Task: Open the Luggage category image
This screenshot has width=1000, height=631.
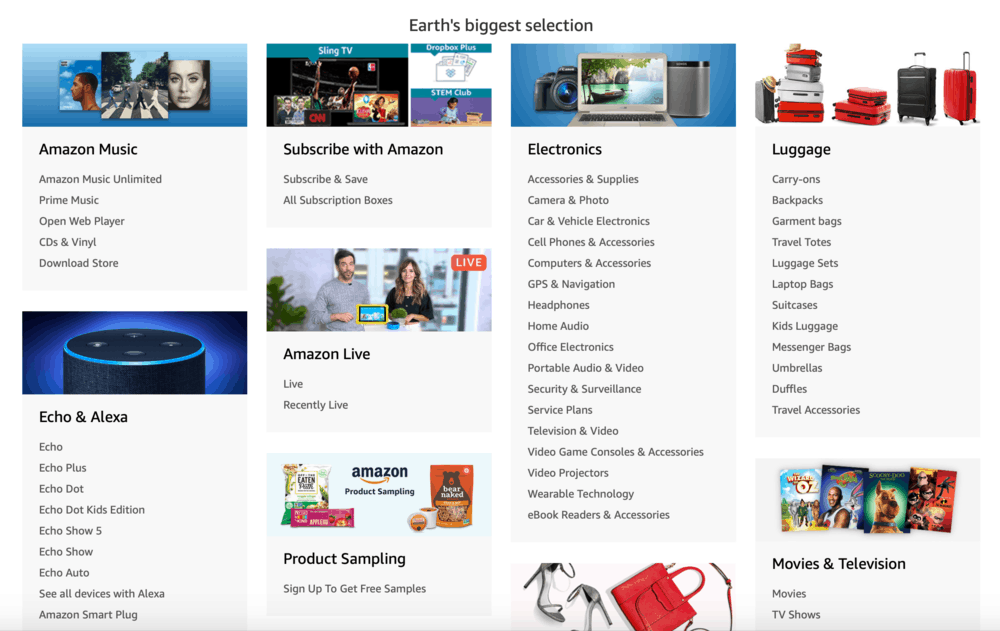Action: 866,85
